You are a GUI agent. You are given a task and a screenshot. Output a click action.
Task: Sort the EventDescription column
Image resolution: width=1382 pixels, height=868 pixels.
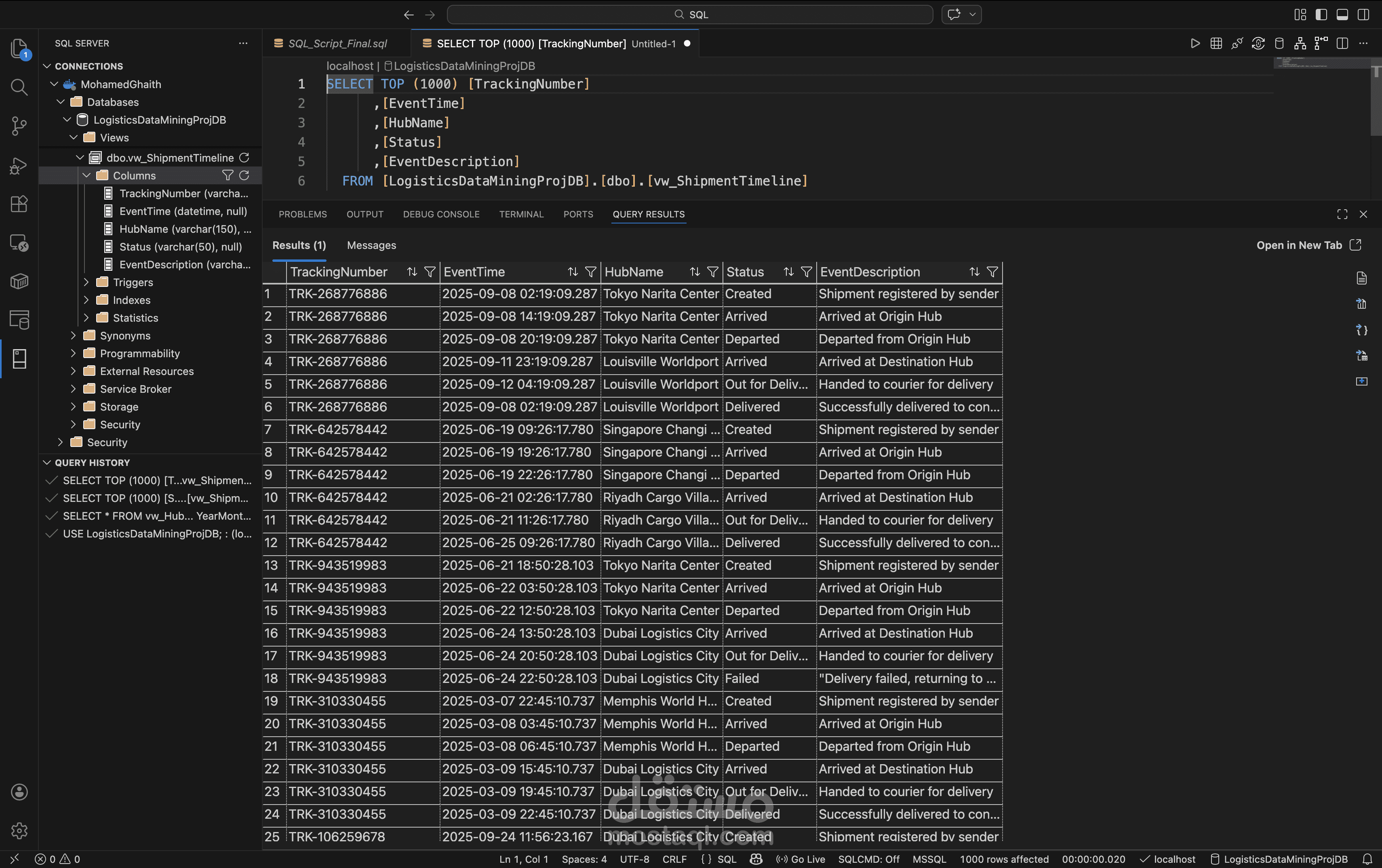coord(975,272)
